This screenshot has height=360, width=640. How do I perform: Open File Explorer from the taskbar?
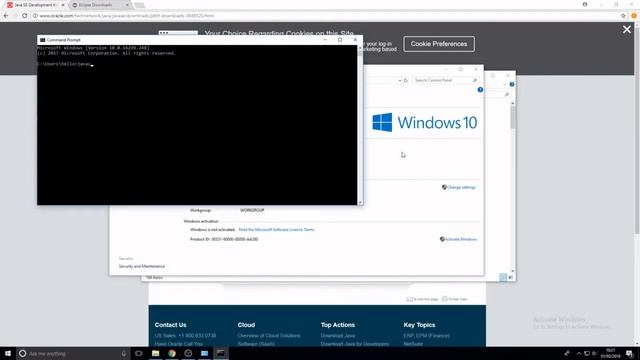click(x=156, y=353)
